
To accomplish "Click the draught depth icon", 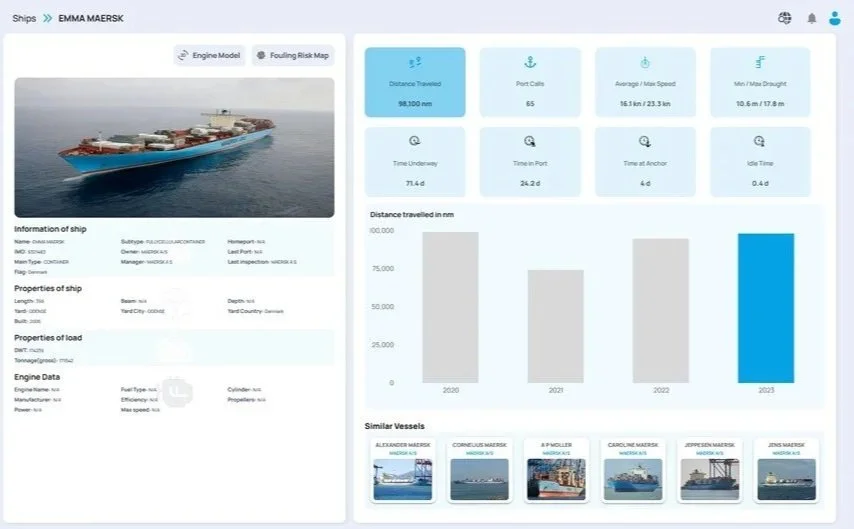I will (760, 62).
